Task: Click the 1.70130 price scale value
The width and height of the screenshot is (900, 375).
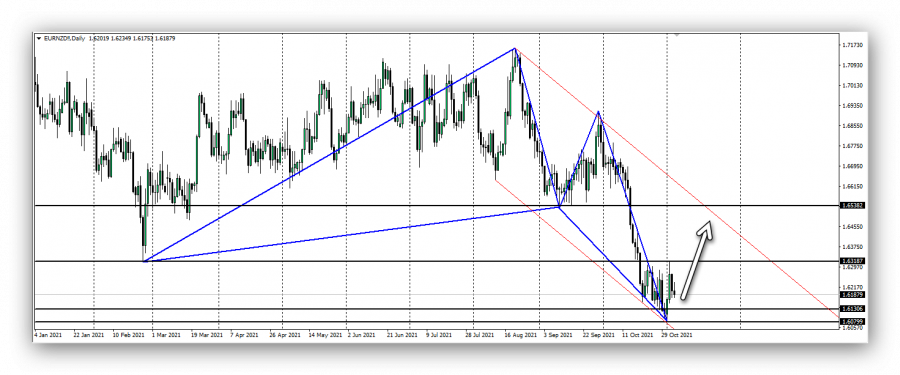Action: [853, 86]
